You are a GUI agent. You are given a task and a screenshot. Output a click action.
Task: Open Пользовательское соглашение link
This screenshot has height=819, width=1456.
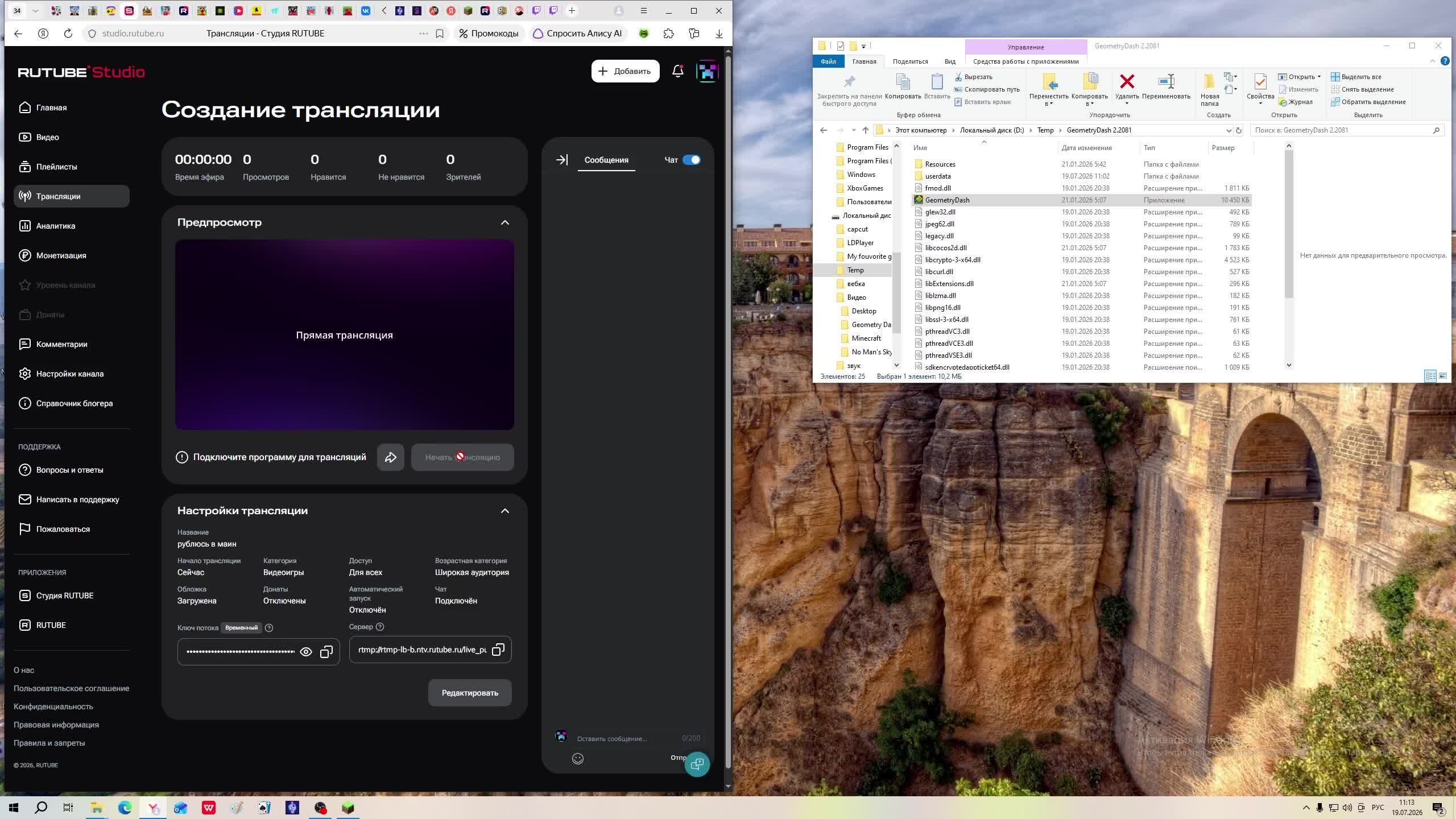click(71, 688)
